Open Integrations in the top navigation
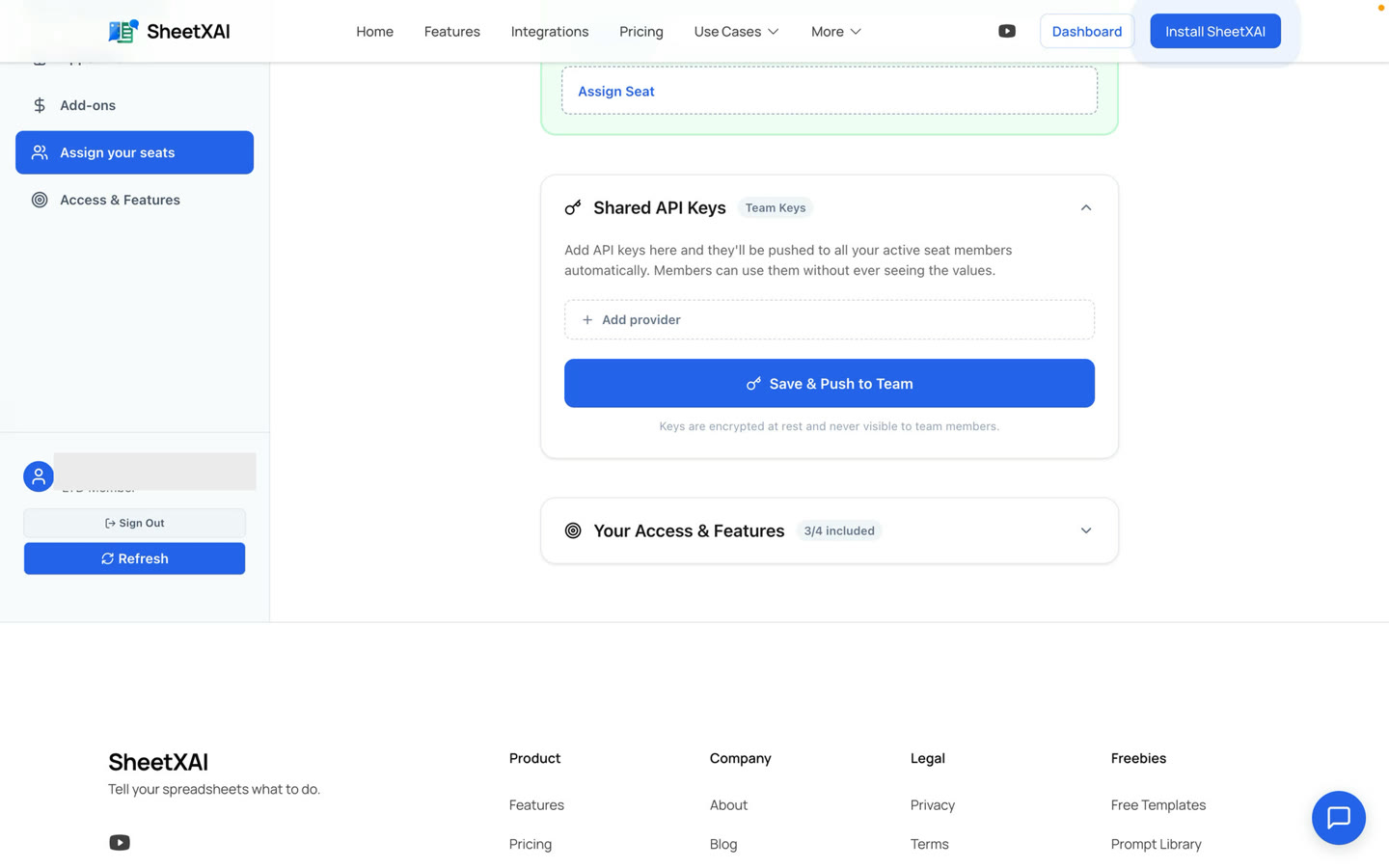This screenshot has height=868, width=1389. pyautogui.click(x=550, y=31)
